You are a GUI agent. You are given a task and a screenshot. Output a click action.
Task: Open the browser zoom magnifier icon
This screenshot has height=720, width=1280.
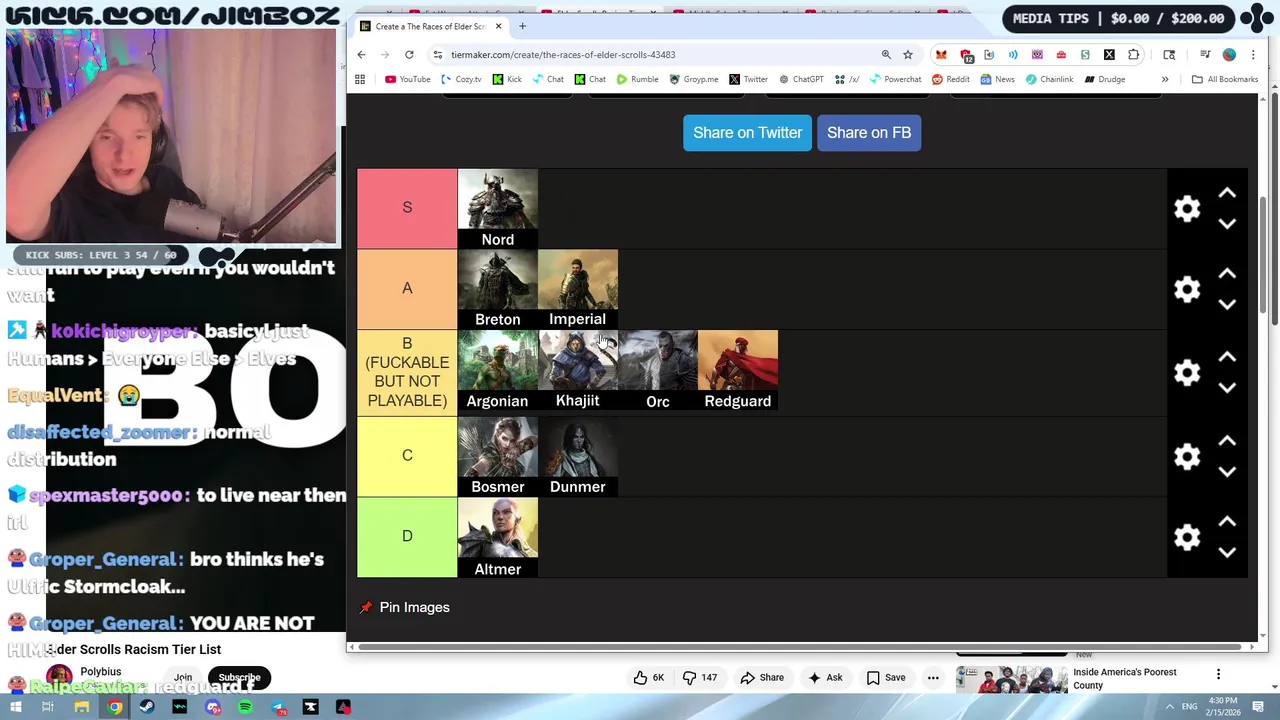(886, 55)
